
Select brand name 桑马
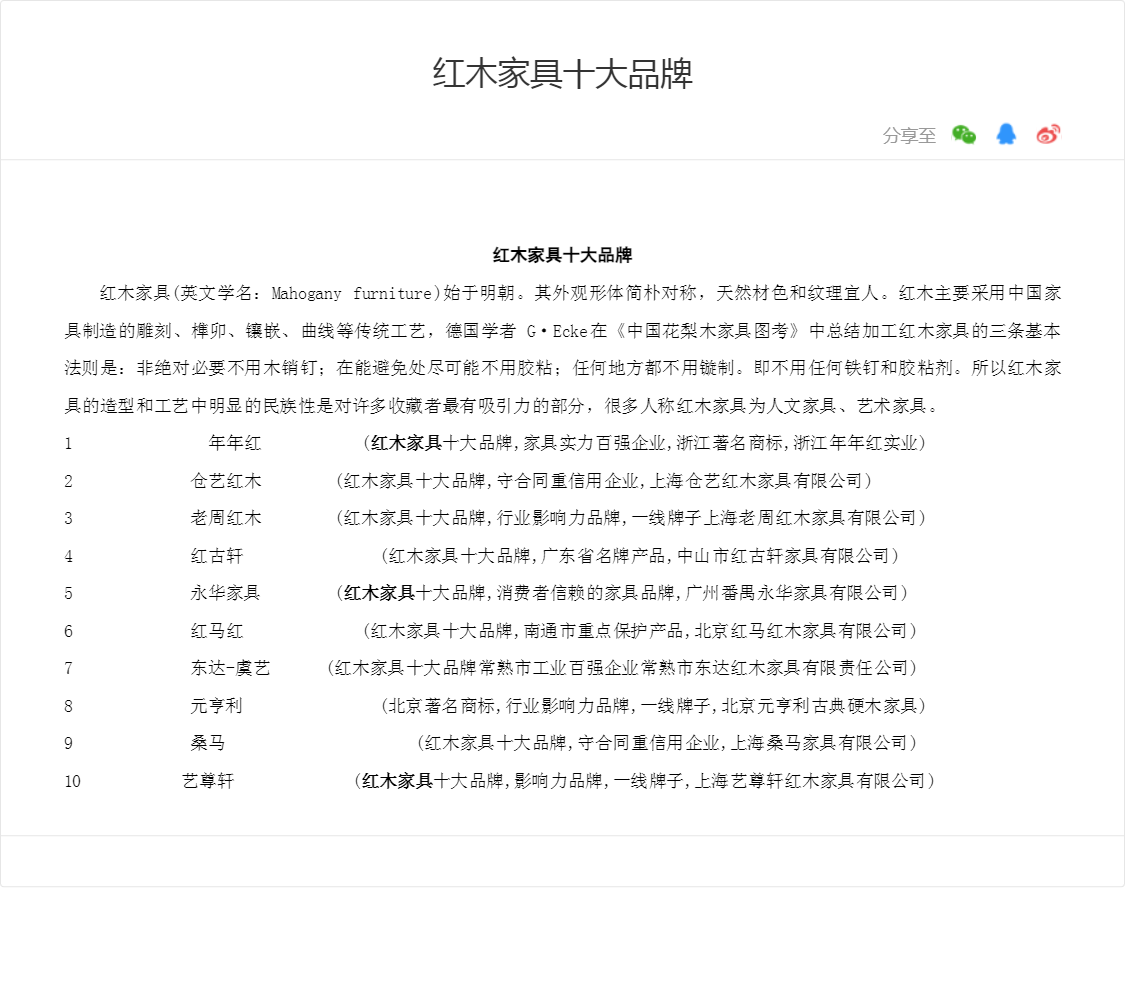tap(208, 743)
